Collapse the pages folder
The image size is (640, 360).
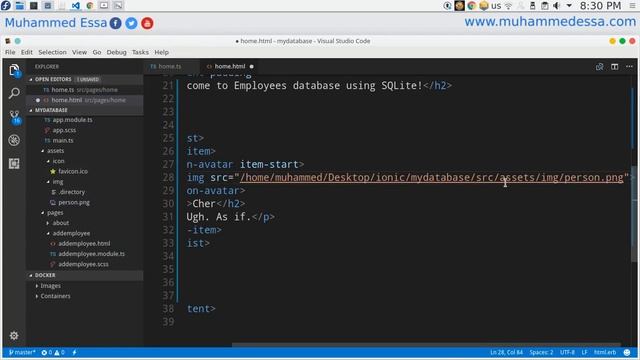pyautogui.click(x=55, y=213)
